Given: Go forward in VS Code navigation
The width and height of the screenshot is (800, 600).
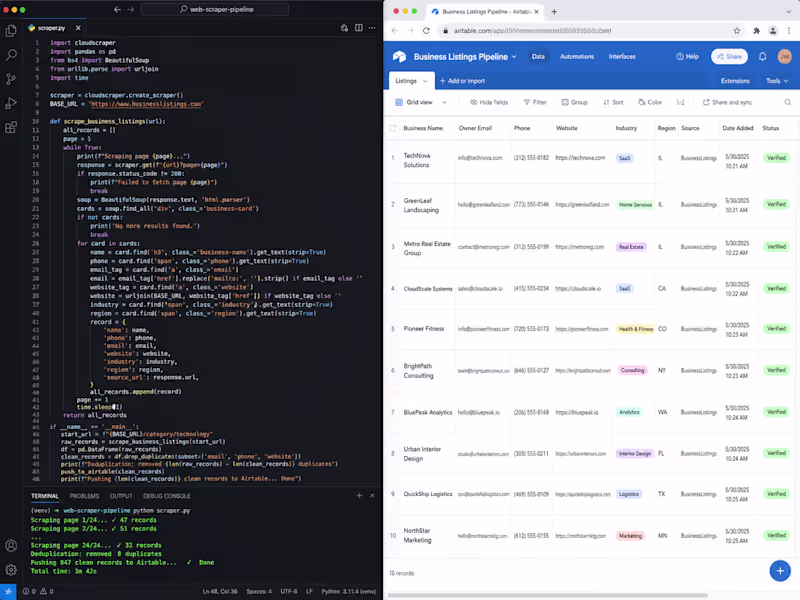Looking at the screenshot, I should pos(131,9).
